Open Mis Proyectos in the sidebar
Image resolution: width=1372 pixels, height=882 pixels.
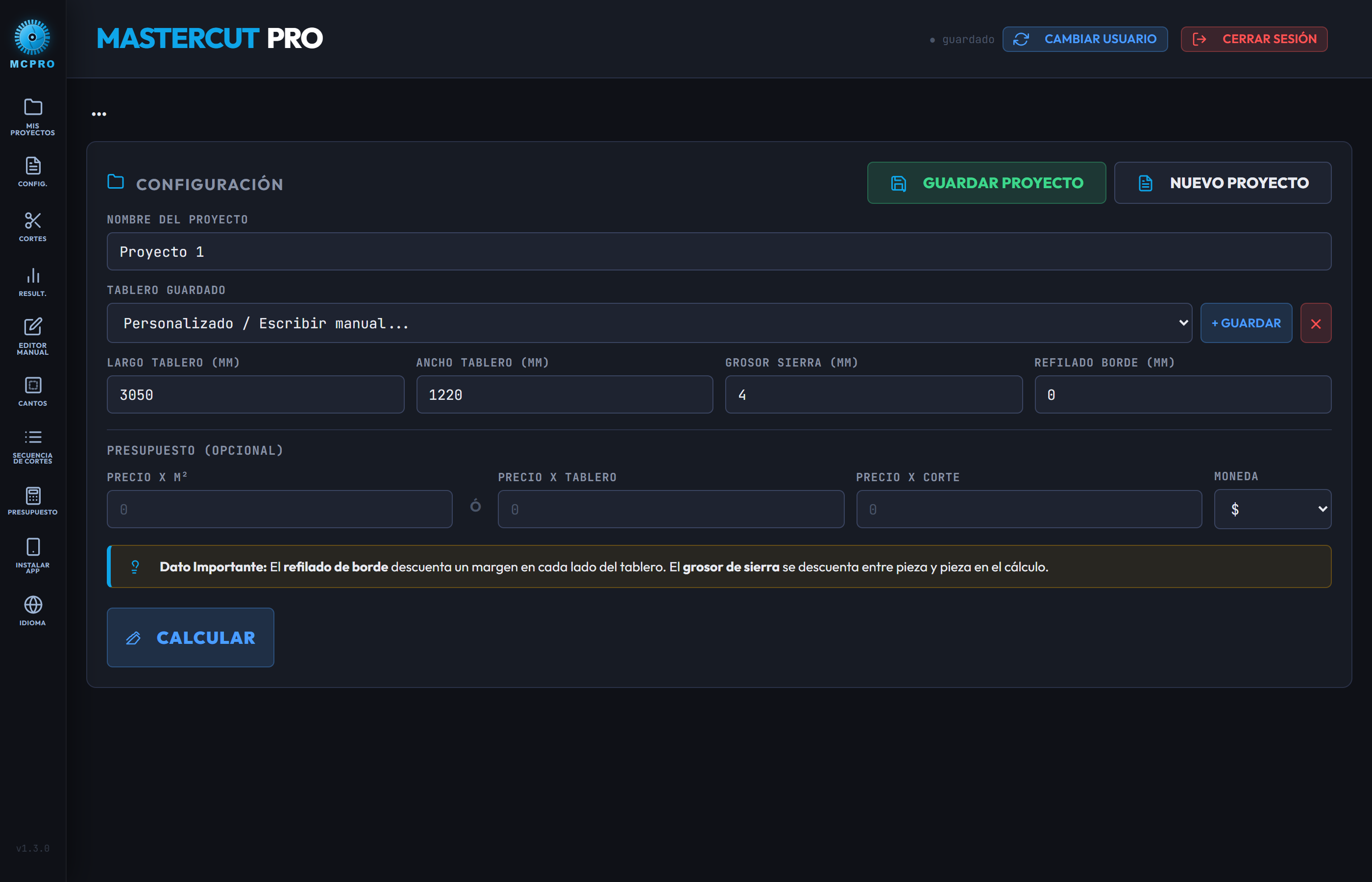[x=33, y=117]
